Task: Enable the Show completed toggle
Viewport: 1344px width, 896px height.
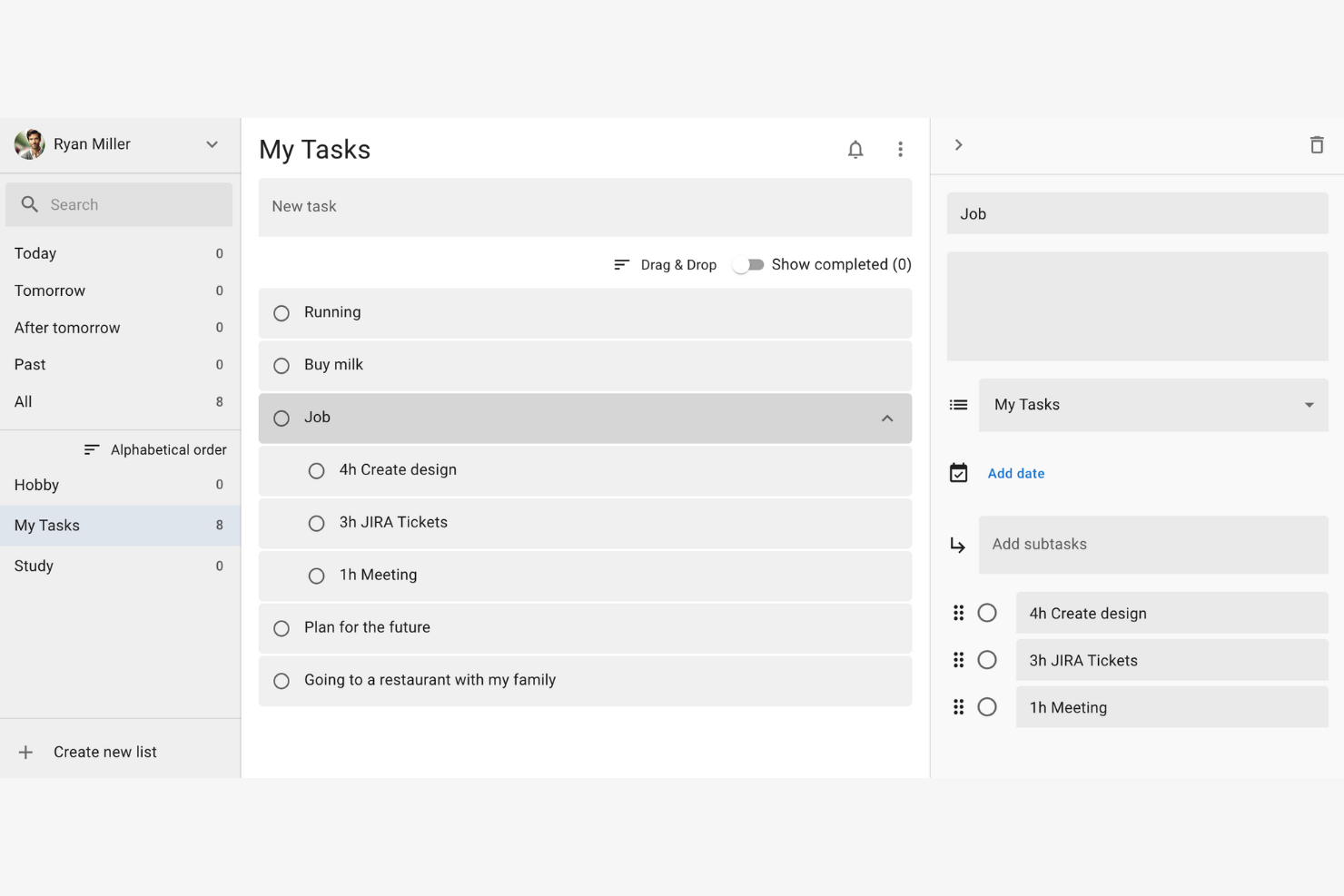Action: (x=747, y=264)
